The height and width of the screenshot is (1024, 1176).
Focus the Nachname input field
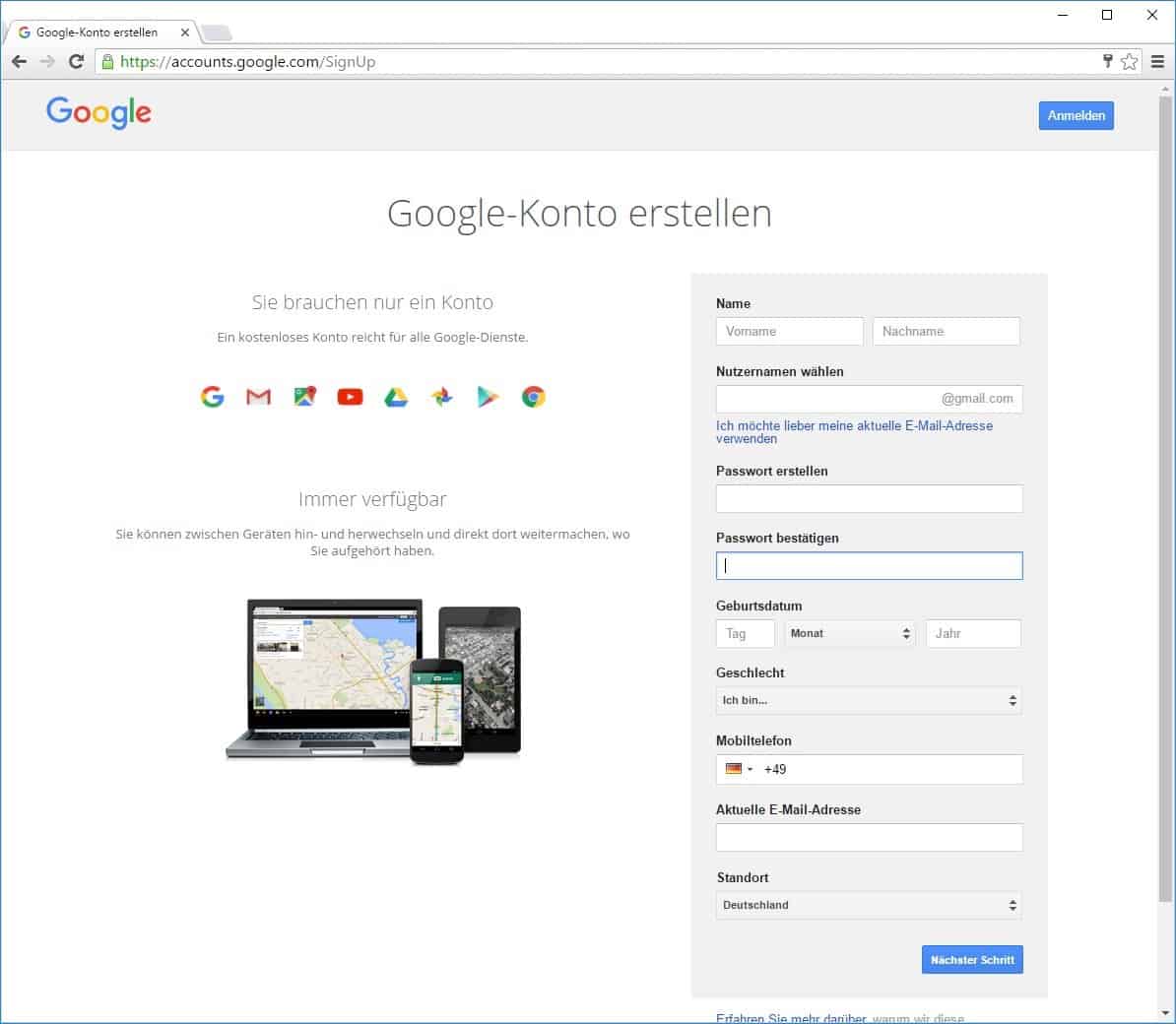[946, 332]
